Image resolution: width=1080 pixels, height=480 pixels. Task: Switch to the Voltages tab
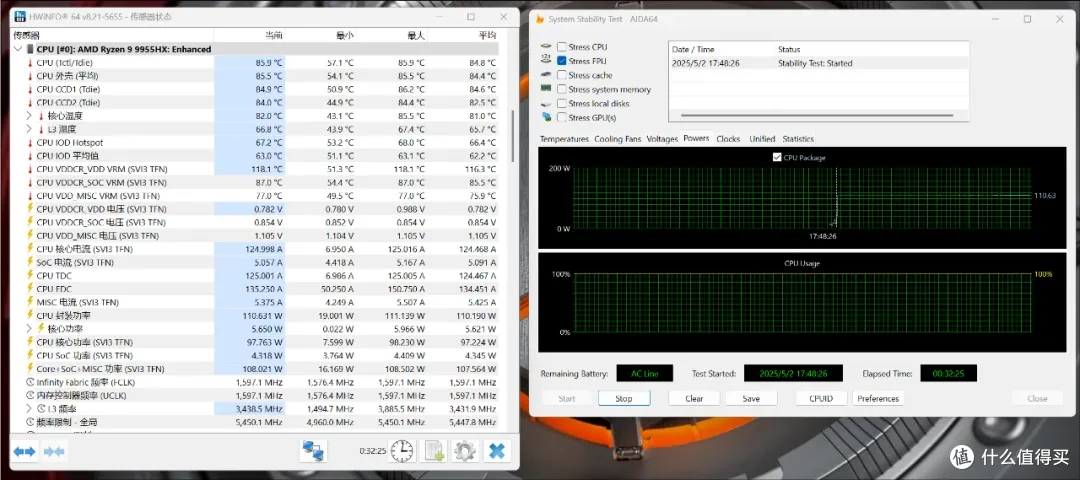point(662,139)
